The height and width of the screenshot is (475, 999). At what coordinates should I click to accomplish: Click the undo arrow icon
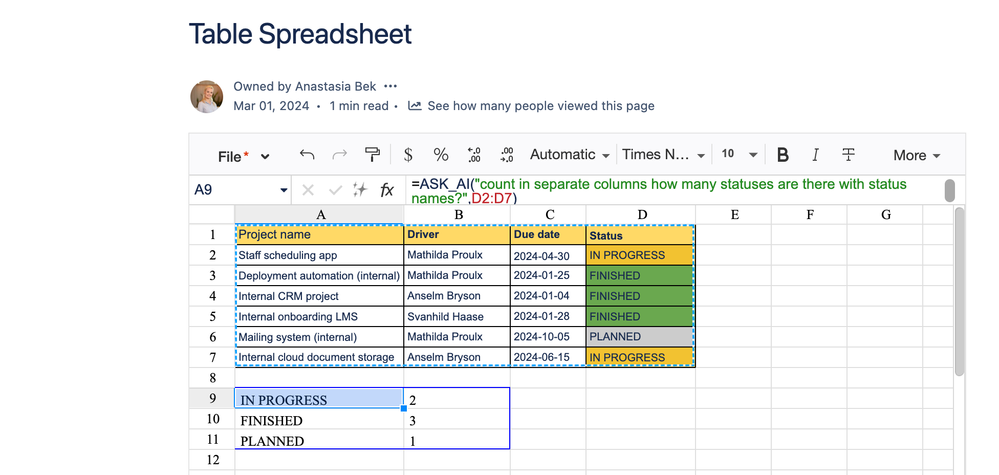point(307,155)
